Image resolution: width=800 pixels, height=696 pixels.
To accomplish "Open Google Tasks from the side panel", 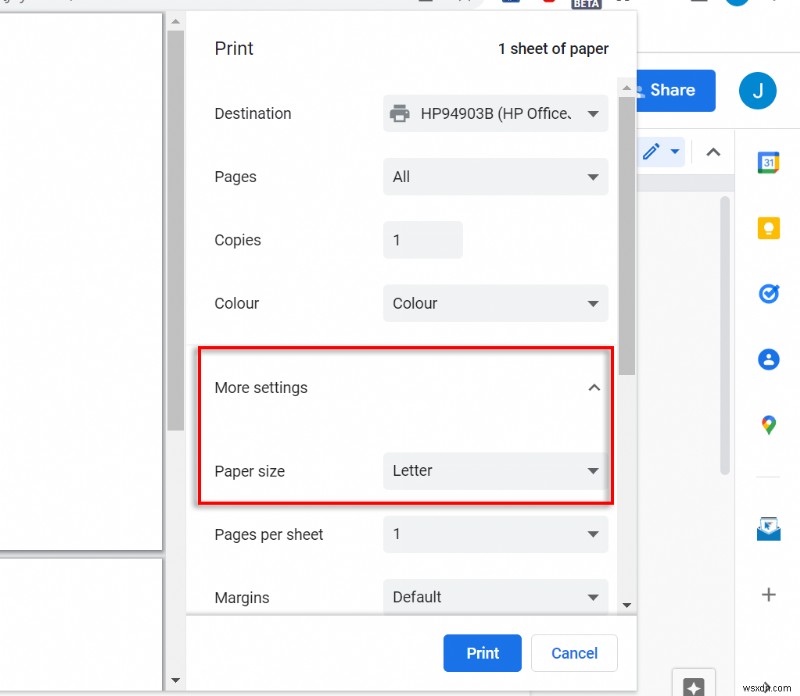I will click(x=767, y=293).
